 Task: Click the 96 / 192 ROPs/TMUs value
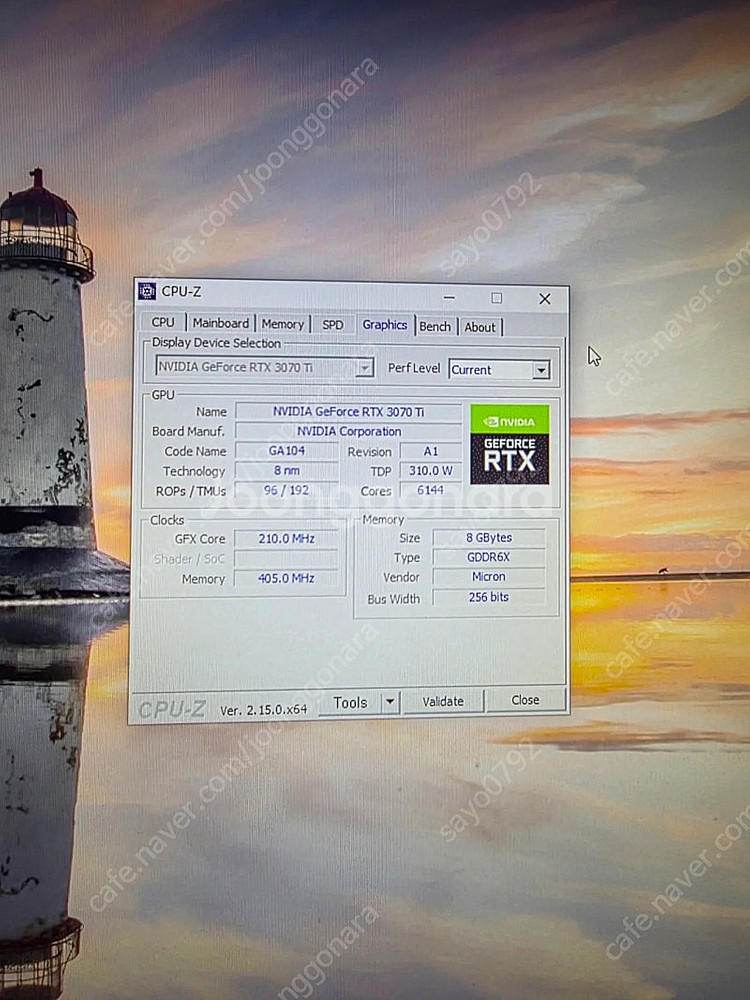click(x=286, y=490)
